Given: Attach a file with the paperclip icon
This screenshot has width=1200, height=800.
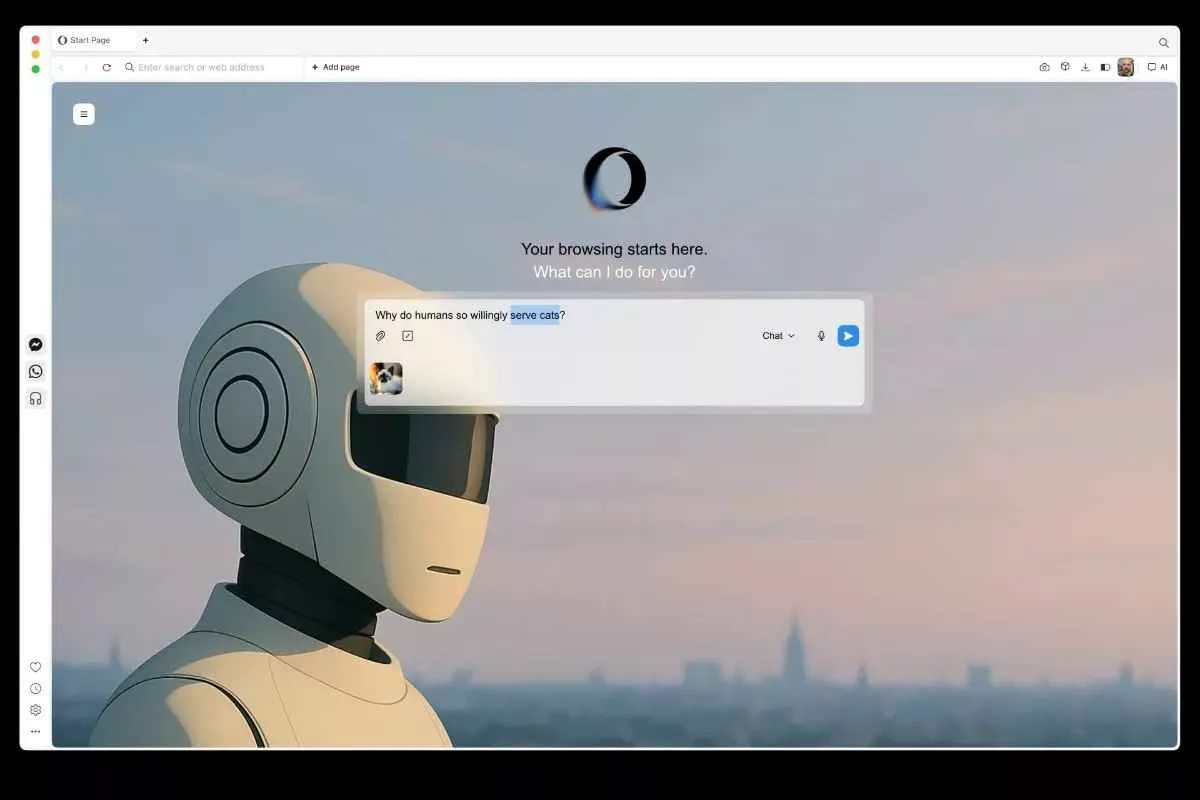Looking at the screenshot, I should [381, 335].
